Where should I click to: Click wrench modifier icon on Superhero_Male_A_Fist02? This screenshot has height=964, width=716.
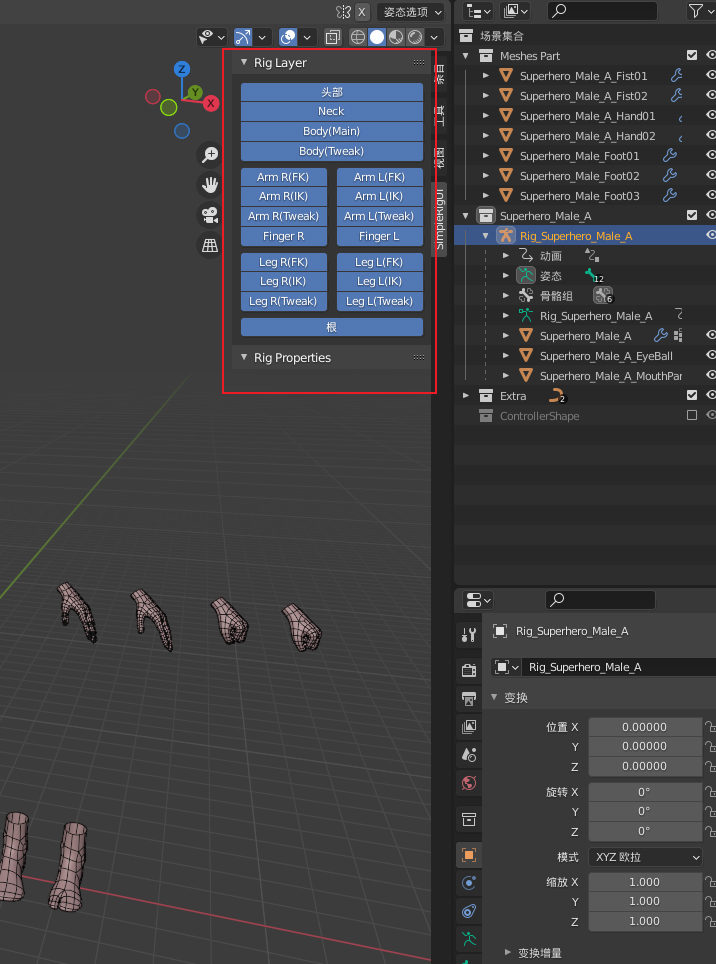tap(676, 95)
